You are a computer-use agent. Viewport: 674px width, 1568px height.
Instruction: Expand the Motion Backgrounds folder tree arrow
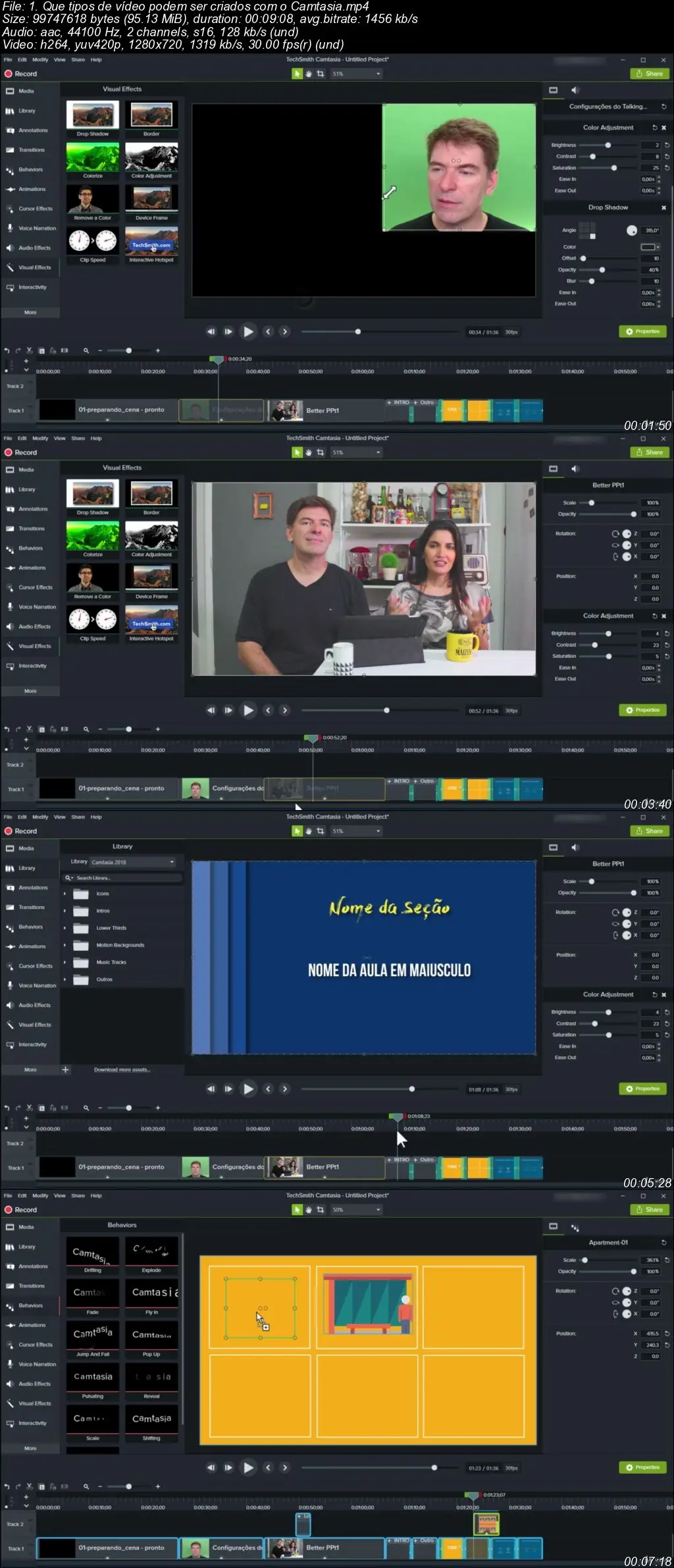point(65,946)
